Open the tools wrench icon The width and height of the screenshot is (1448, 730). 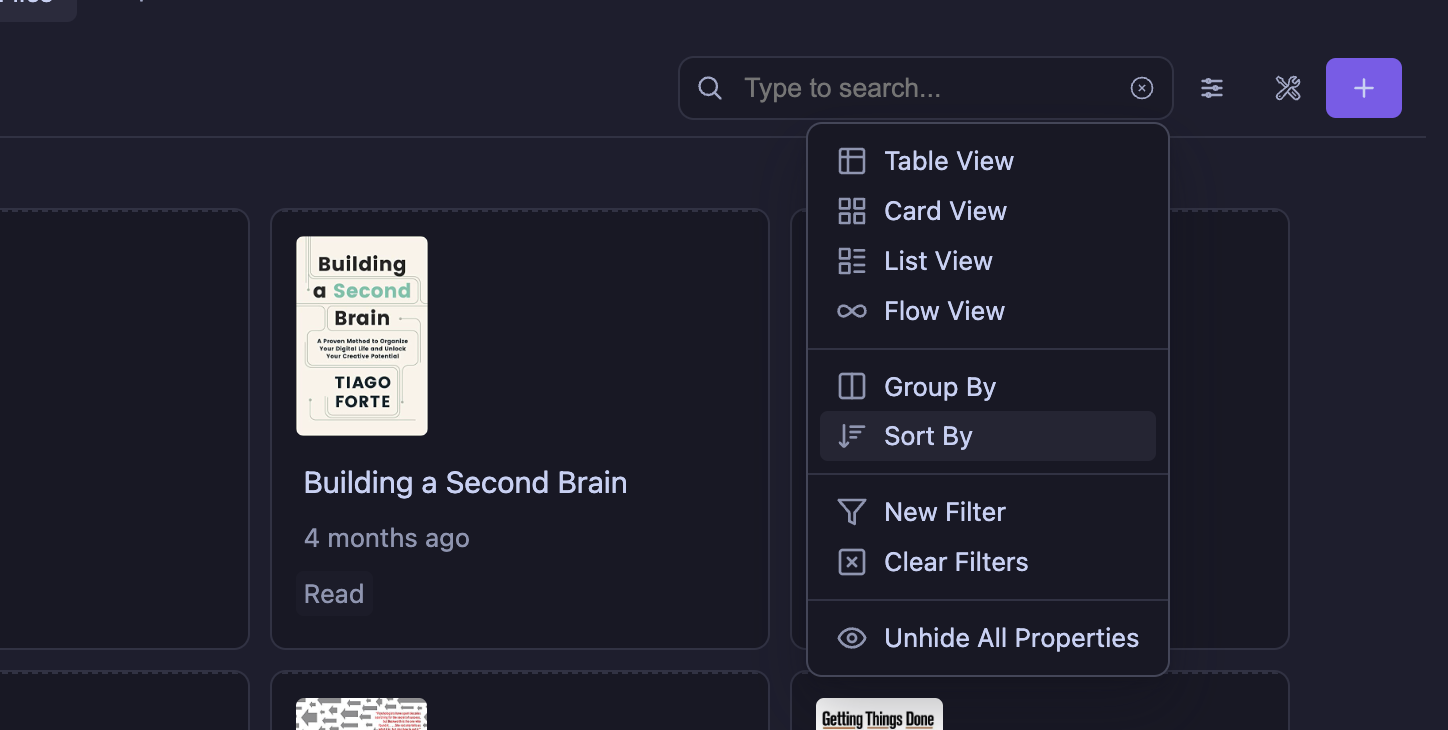[1288, 88]
